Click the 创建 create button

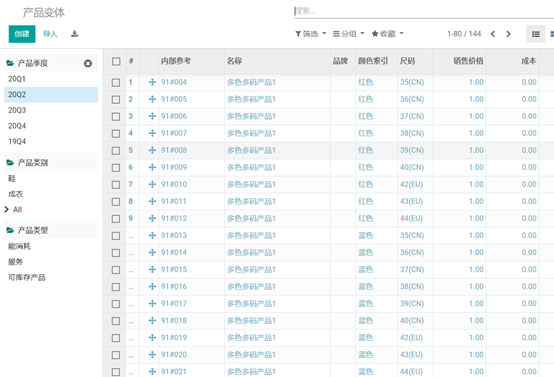(22, 34)
